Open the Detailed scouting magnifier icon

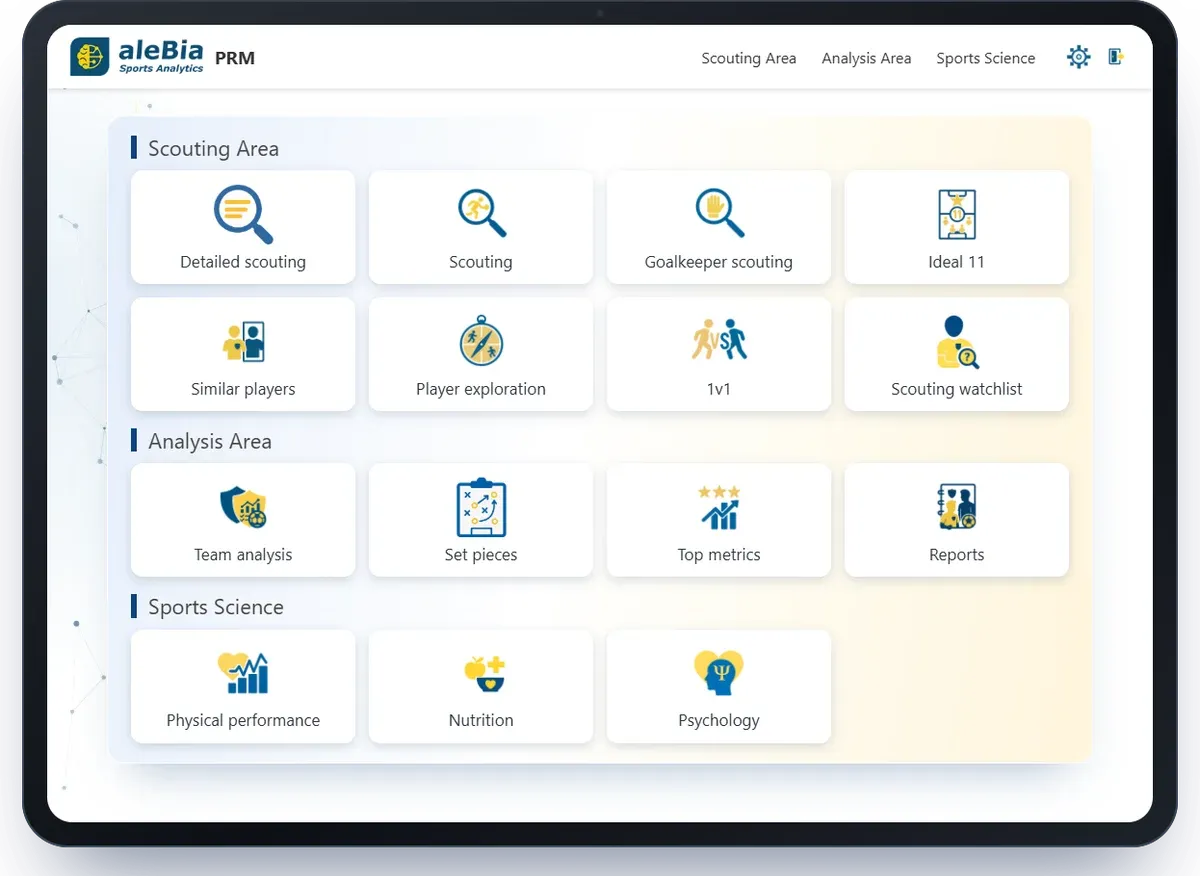coord(243,215)
